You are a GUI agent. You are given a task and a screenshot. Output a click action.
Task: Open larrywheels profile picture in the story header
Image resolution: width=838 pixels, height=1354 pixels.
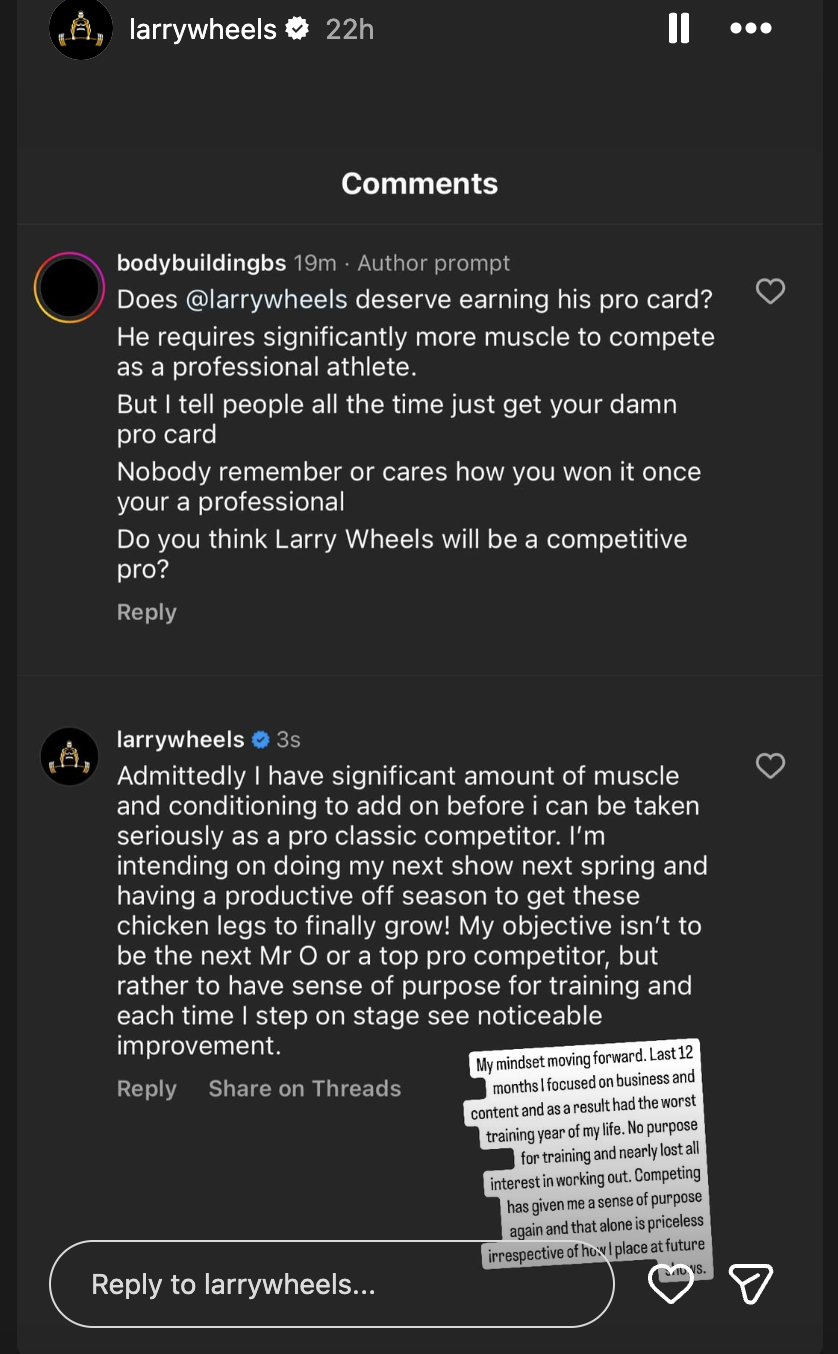[81, 28]
